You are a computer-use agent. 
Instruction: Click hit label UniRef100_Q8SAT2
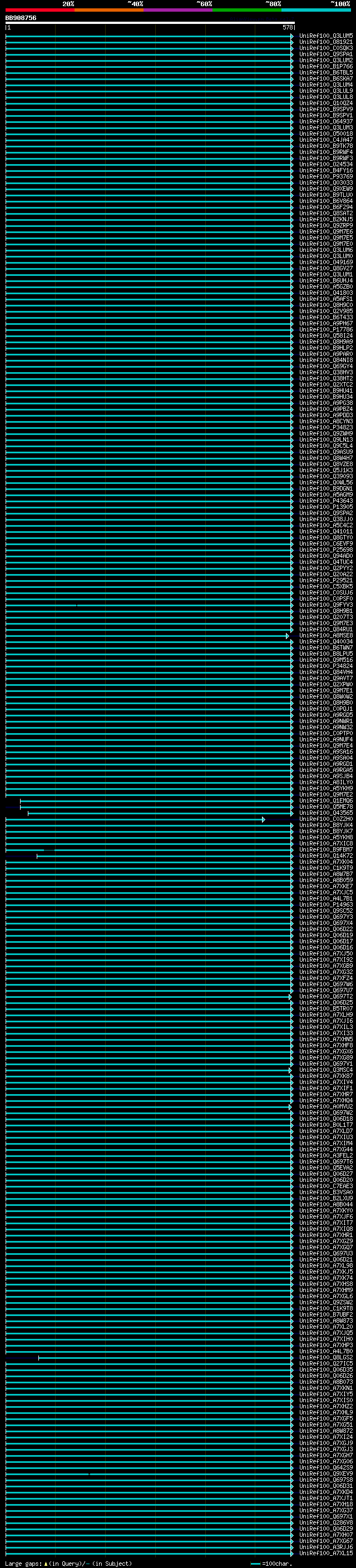pyautogui.click(x=325, y=214)
